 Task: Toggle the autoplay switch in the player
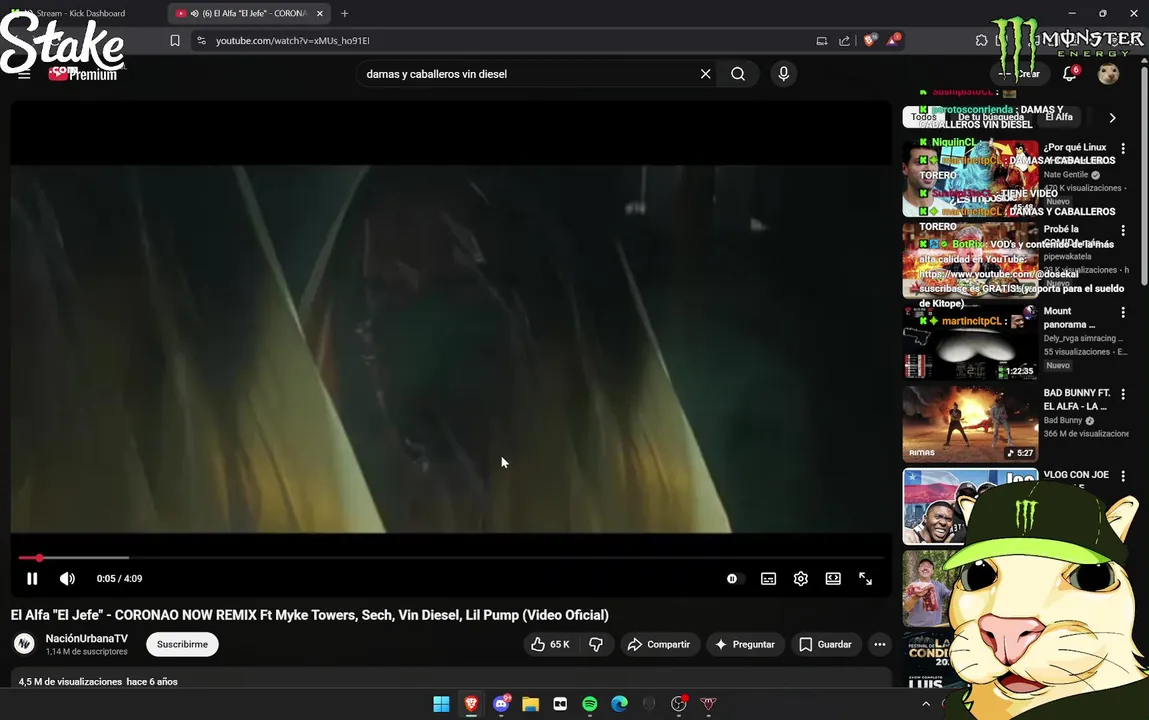tap(734, 579)
